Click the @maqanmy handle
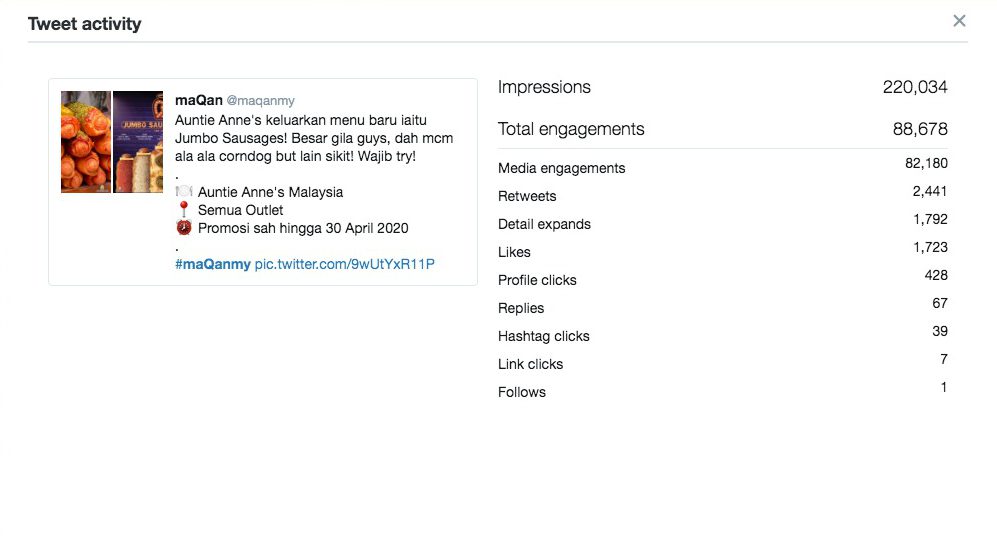This screenshot has height=544, width=997. point(261,101)
